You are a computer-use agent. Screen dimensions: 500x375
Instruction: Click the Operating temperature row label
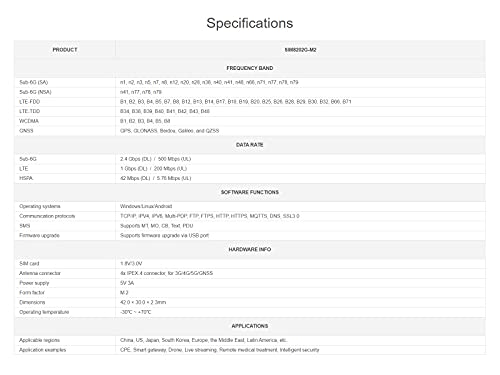(44, 312)
